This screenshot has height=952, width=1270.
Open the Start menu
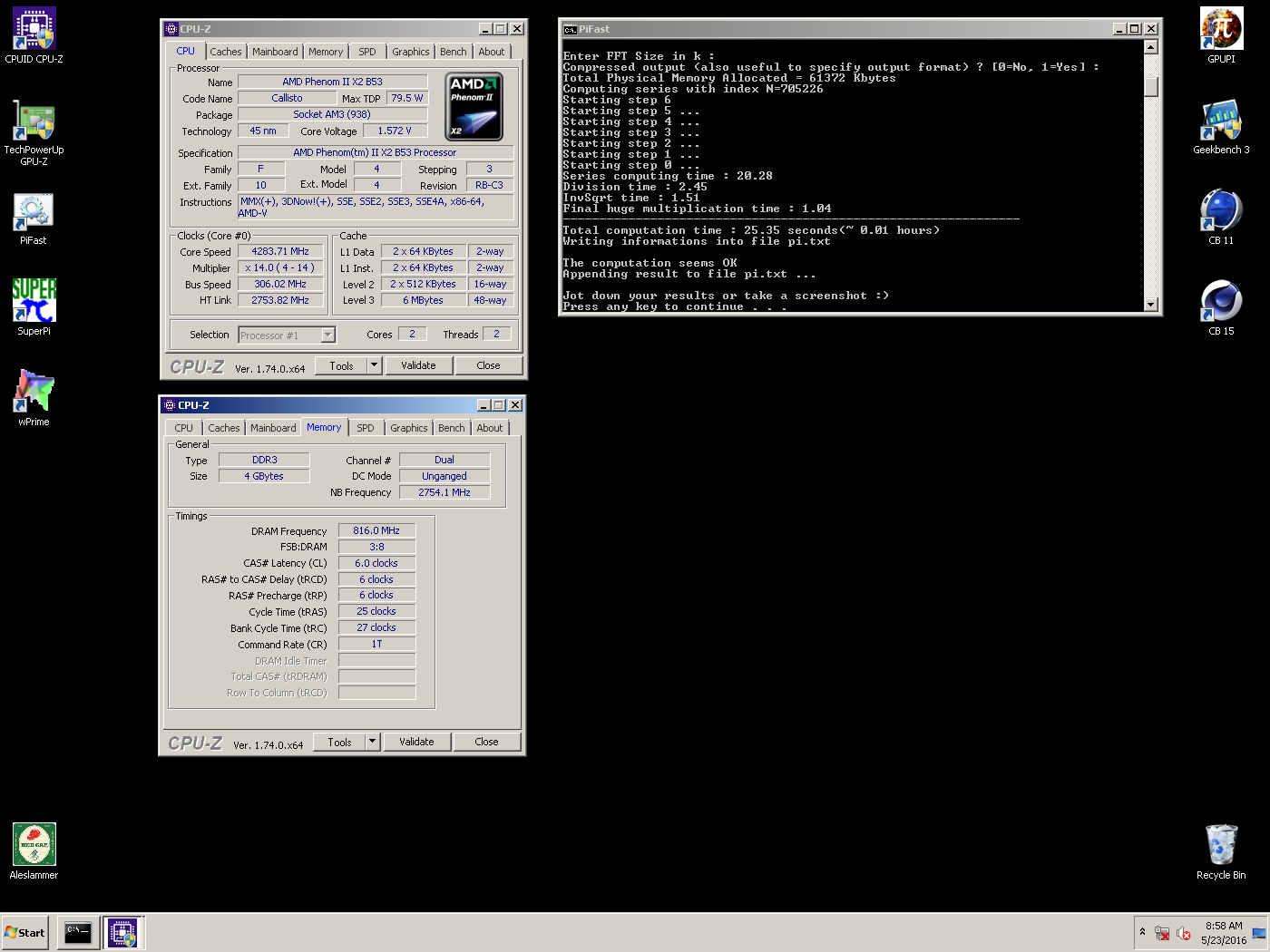[x=24, y=932]
